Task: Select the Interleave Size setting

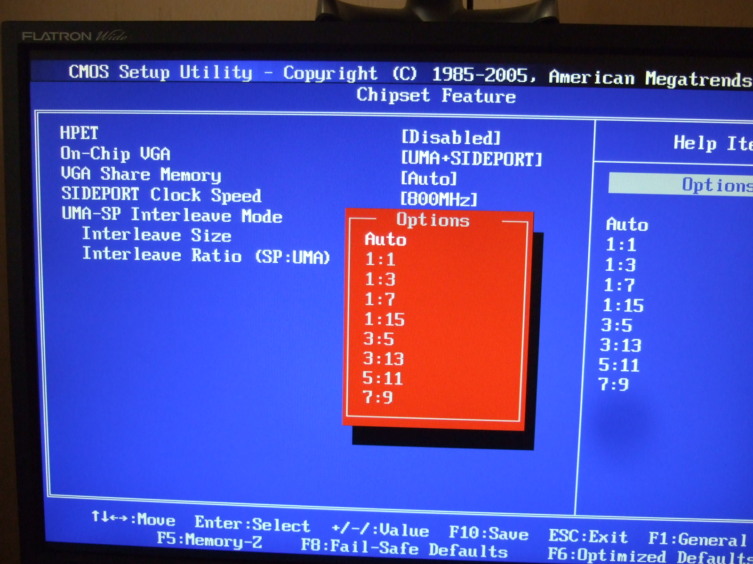Action: [157, 234]
